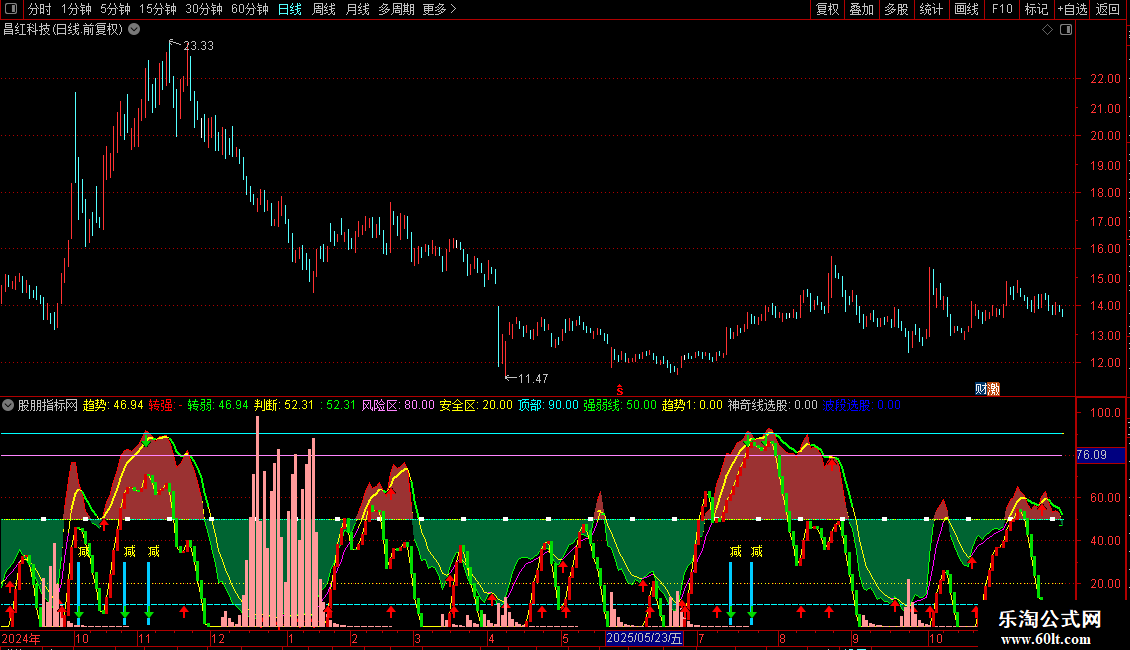Select the 分时 intraday tab
The width and height of the screenshot is (1130, 650).
point(39,9)
